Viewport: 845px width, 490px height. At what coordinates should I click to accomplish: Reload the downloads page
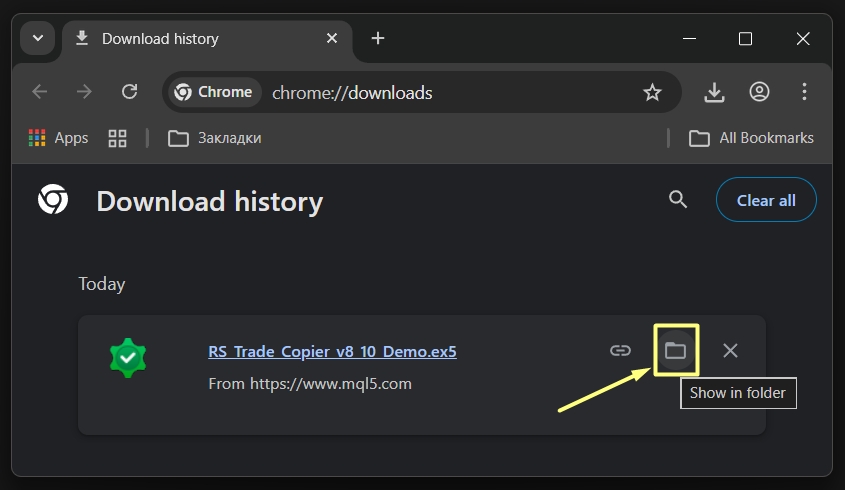coord(129,92)
